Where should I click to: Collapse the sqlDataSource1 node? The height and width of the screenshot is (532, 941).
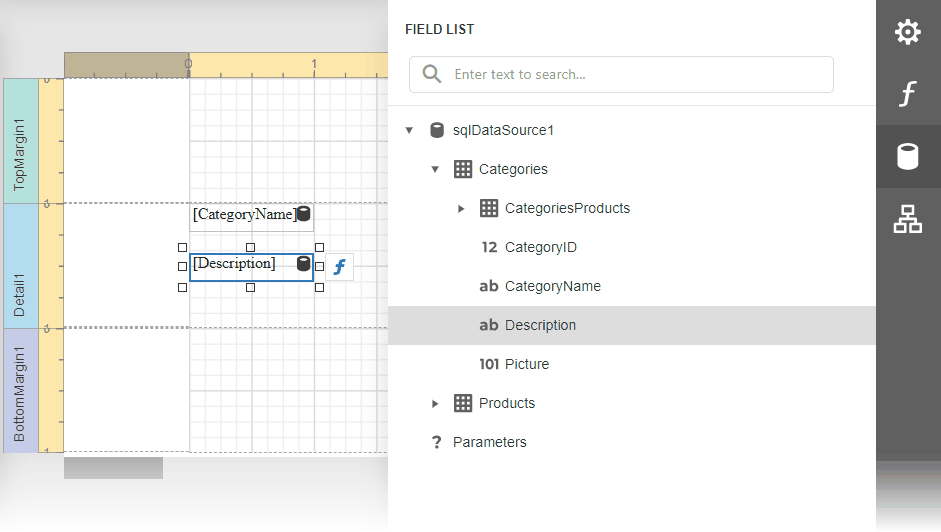(x=409, y=131)
